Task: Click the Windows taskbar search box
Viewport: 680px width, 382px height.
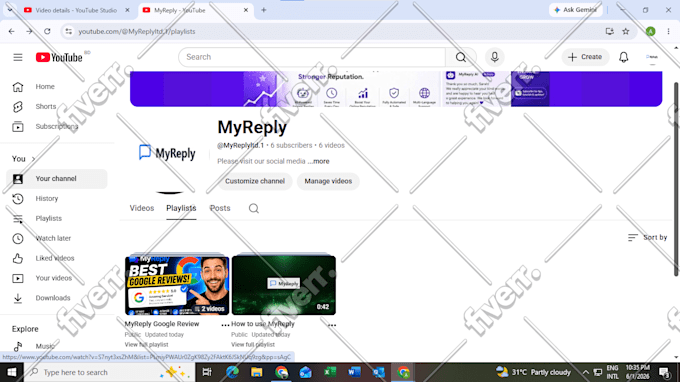Action: click(x=108, y=372)
